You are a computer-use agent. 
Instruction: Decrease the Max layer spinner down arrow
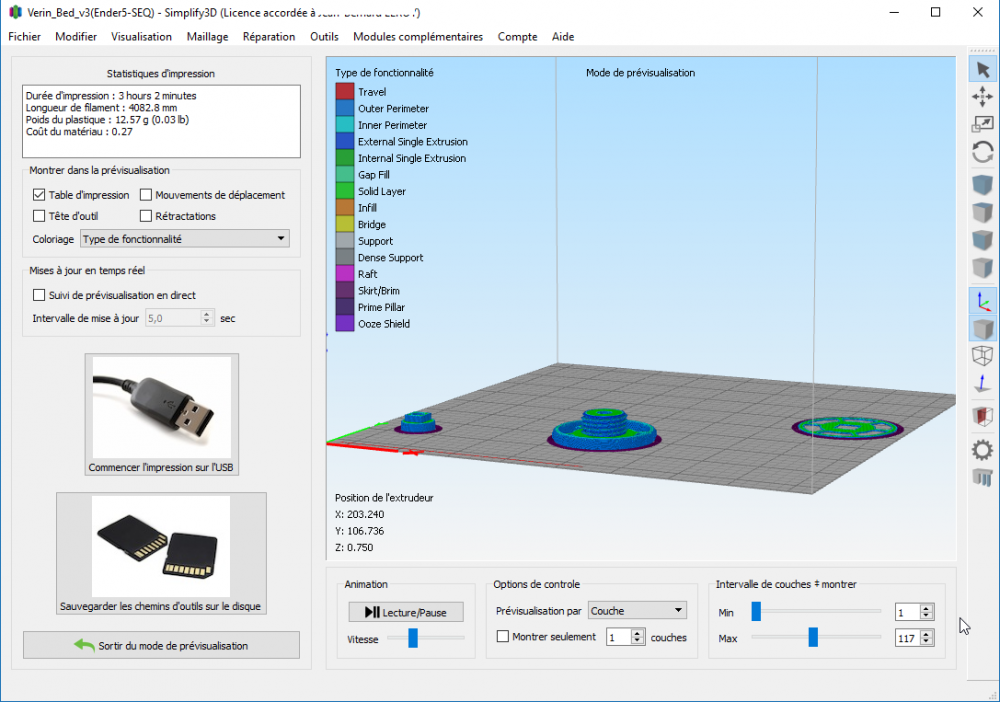927,641
